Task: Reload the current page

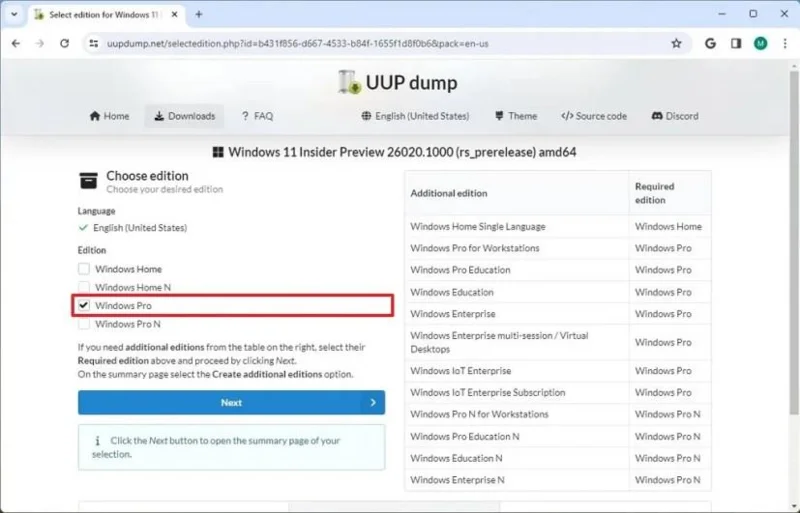Action: [64, 43]
